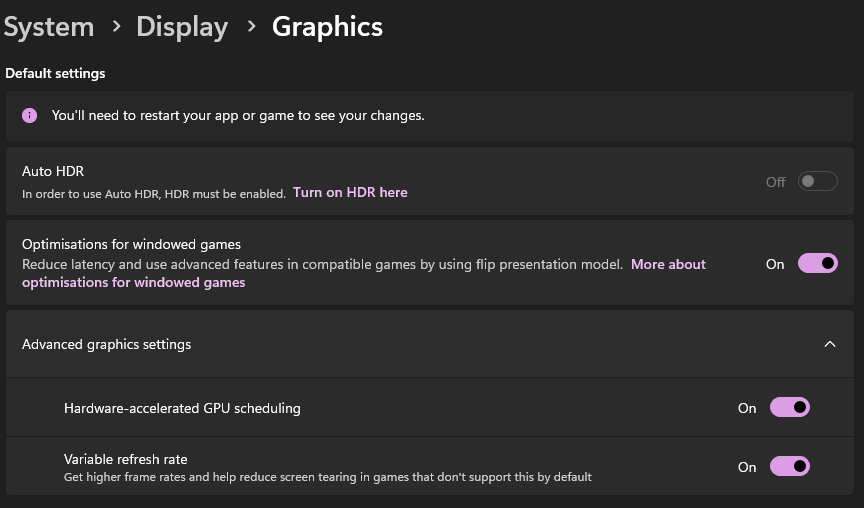The width and height of the screenshot is (864, 508).
Task: Click the Advanced graphics settings header label
Action: click(106, 344)
